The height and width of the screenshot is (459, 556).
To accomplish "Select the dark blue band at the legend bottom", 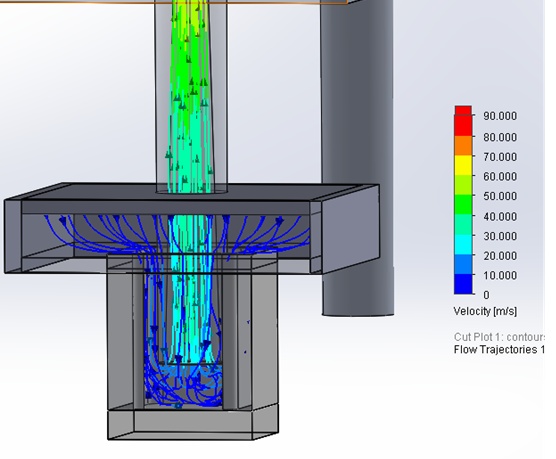I will 463,284.
